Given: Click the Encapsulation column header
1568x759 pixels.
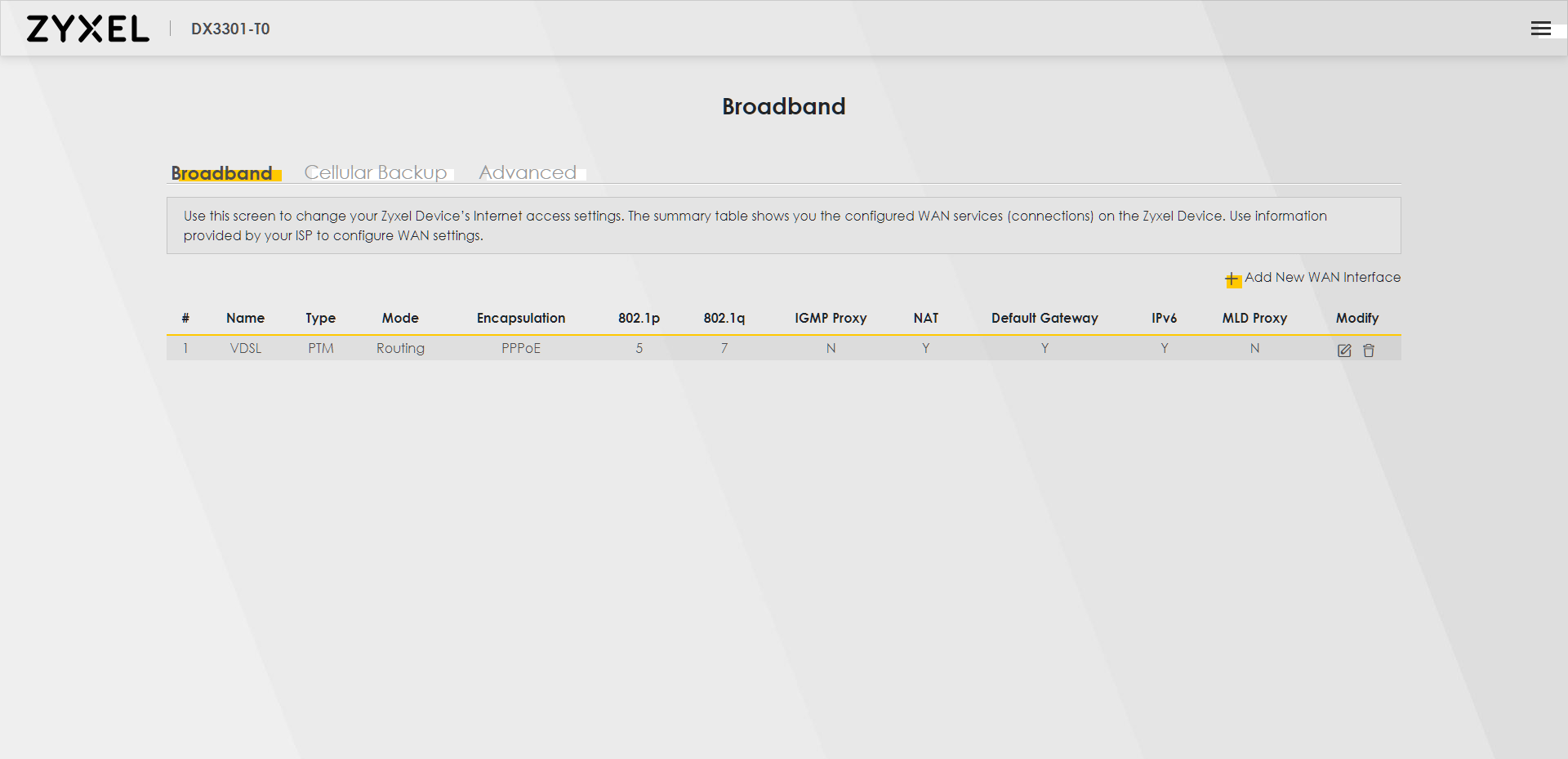Looking at the screenshot, I should (521, 318).
